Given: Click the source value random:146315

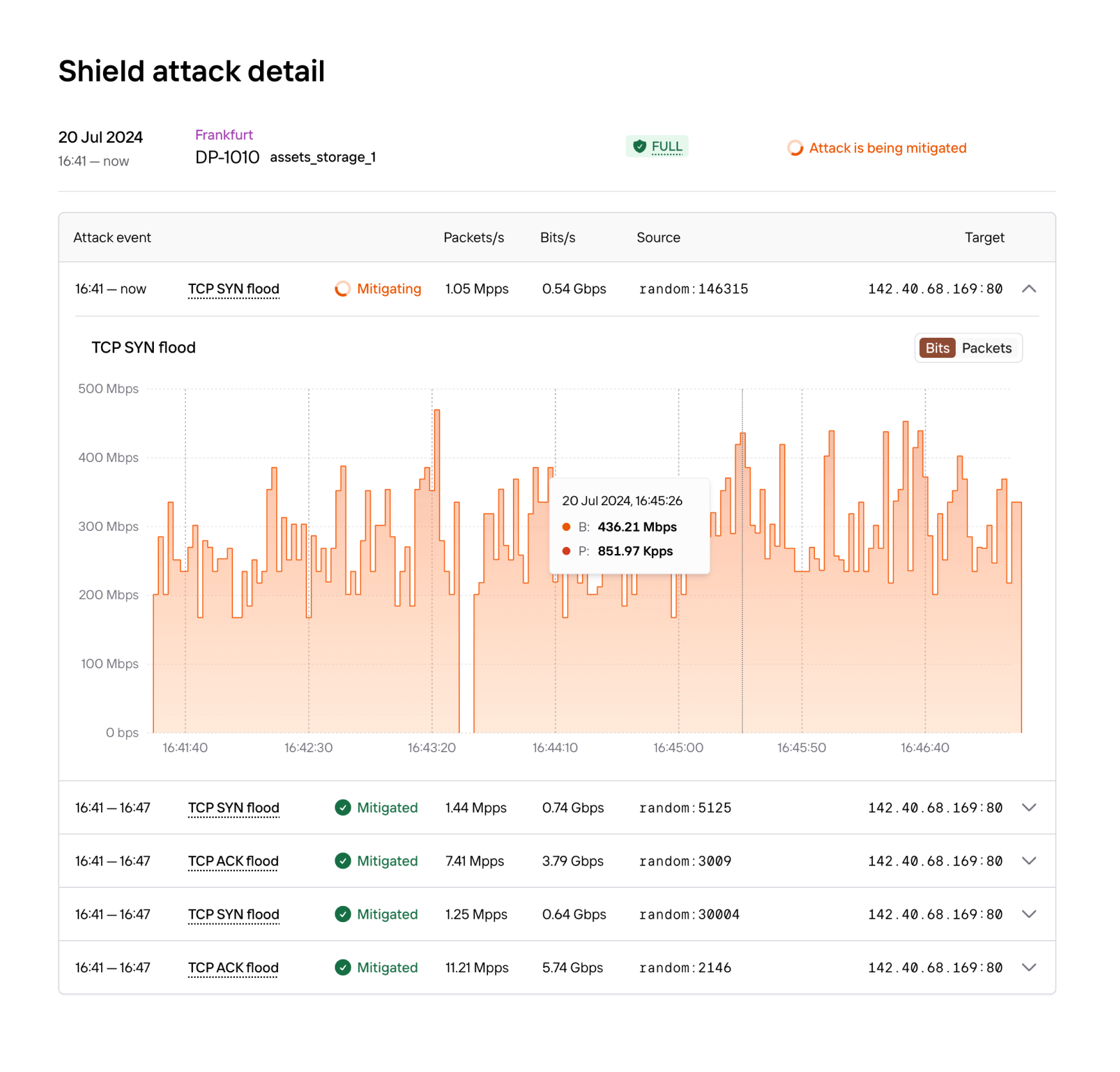Looking at the screenshot, I should [x=693, y=289].
